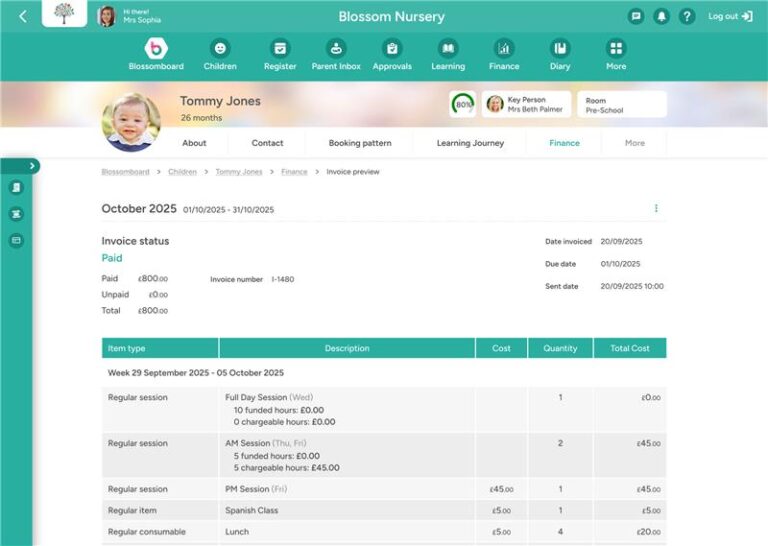The width and height of the screenshot is (768, 546).
Task: Open the Parent Inbox
Action: pos(336,54)
